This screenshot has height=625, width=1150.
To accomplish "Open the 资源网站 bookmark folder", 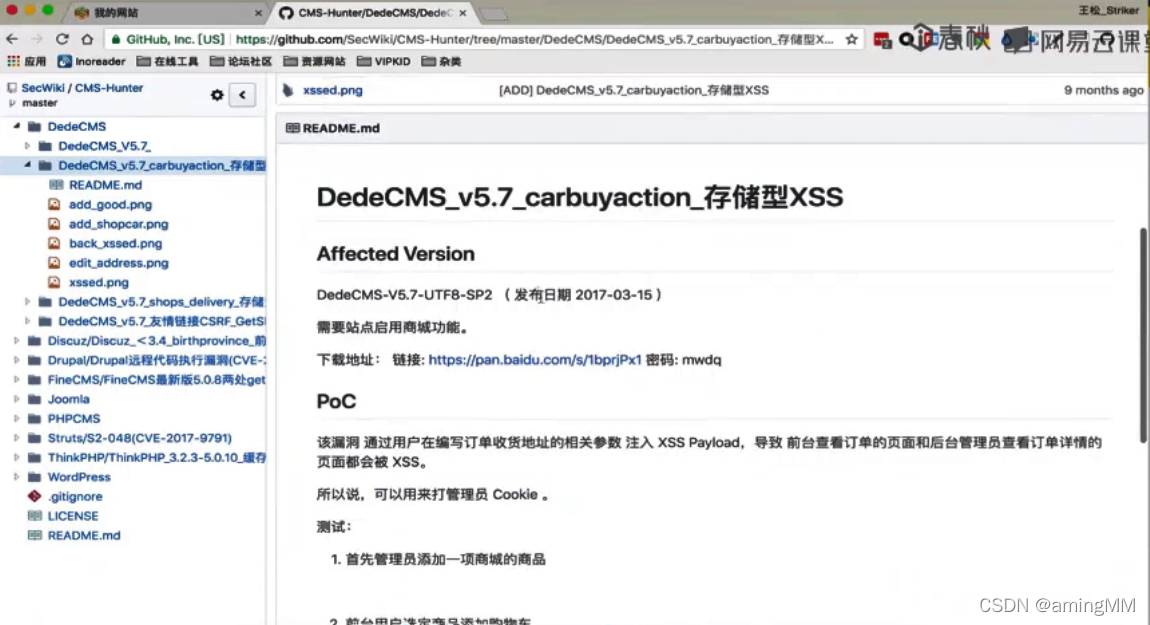I will (314, 62).
